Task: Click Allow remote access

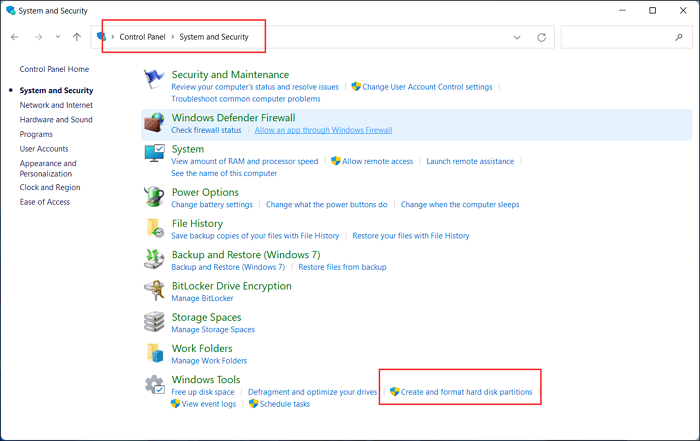Action: point(378,162)
